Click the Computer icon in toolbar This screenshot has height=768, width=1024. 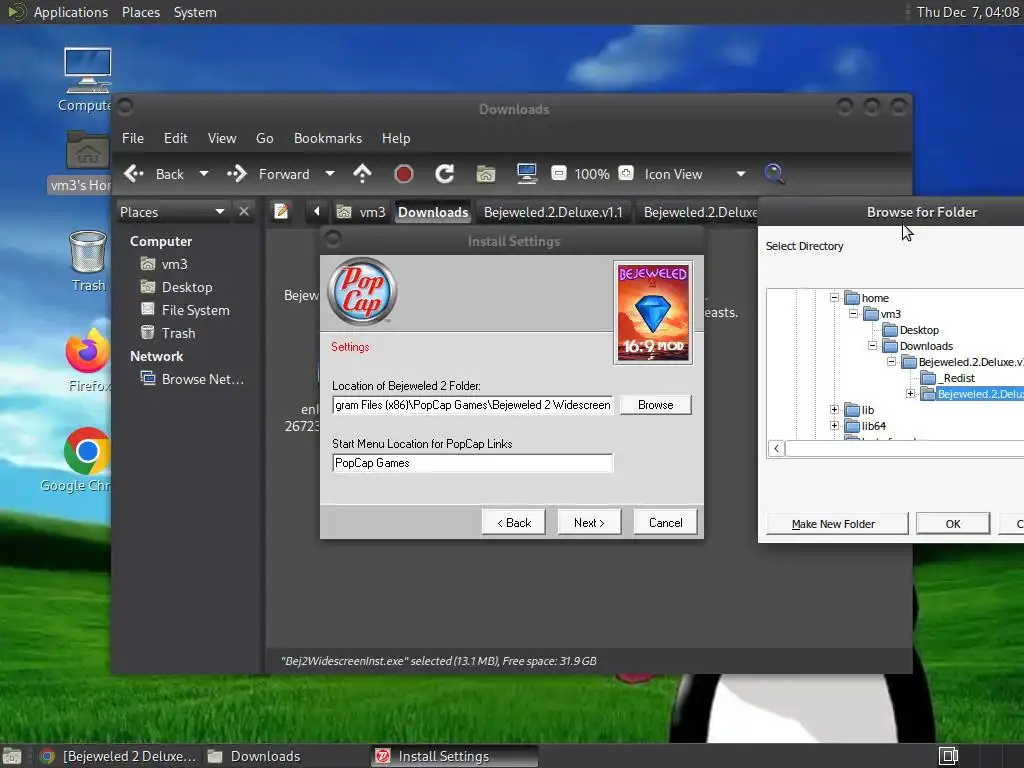point(526,174)
